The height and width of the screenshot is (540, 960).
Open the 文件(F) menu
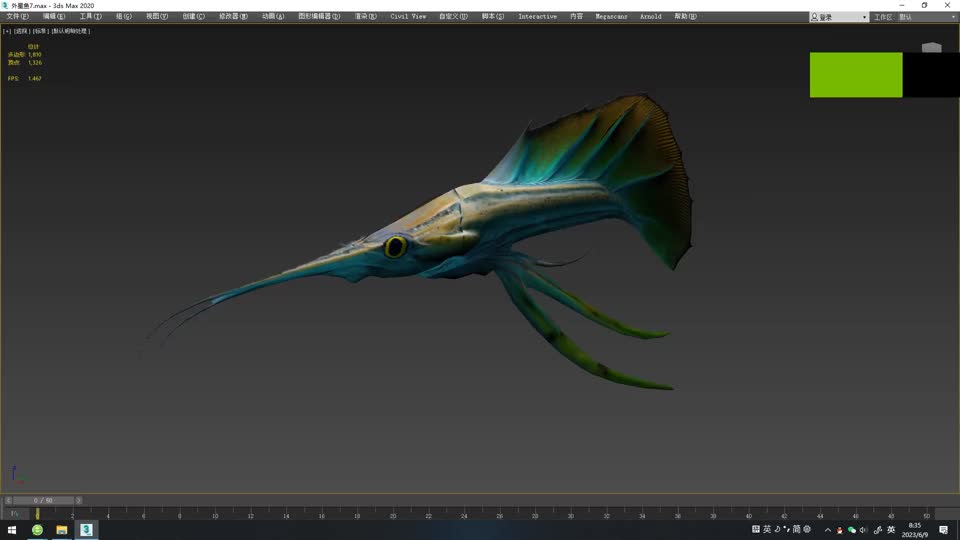tap(18, 17)
